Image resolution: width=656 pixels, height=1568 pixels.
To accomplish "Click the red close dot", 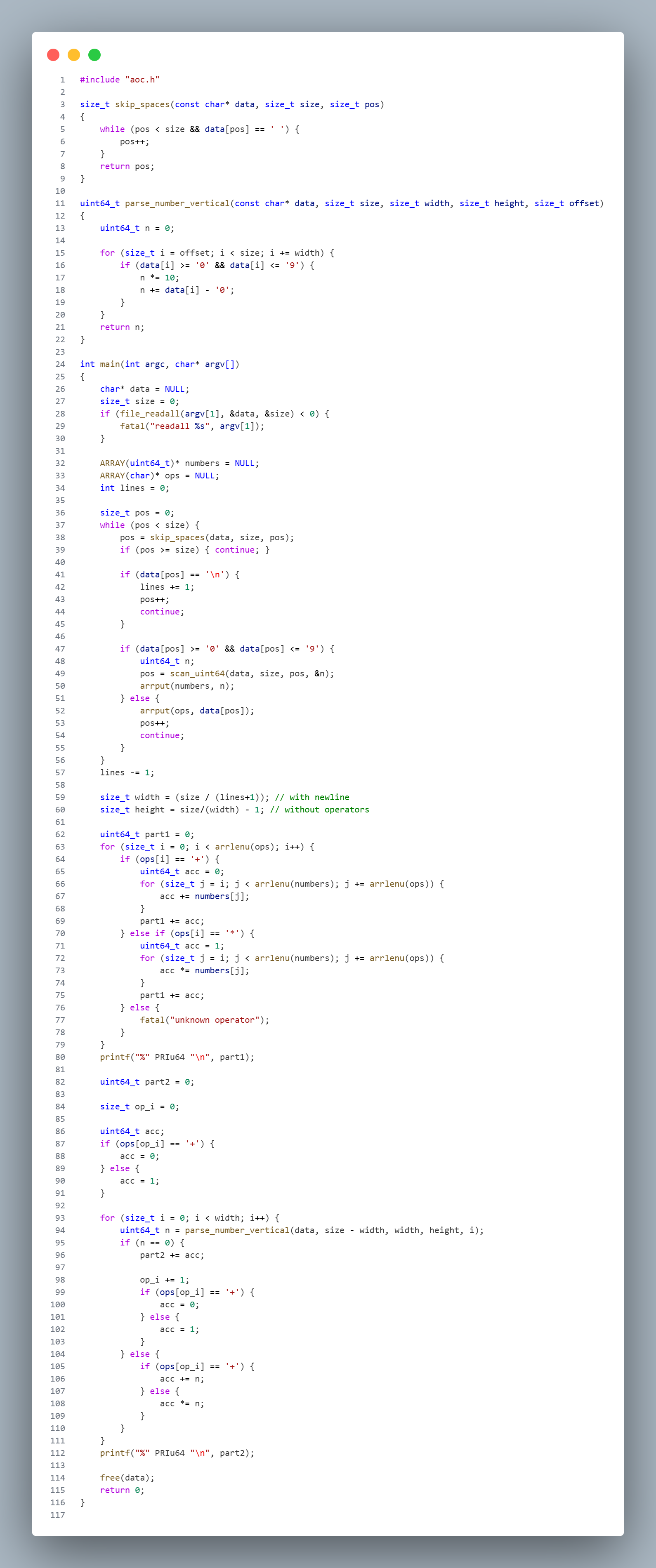I will (53, 55).
